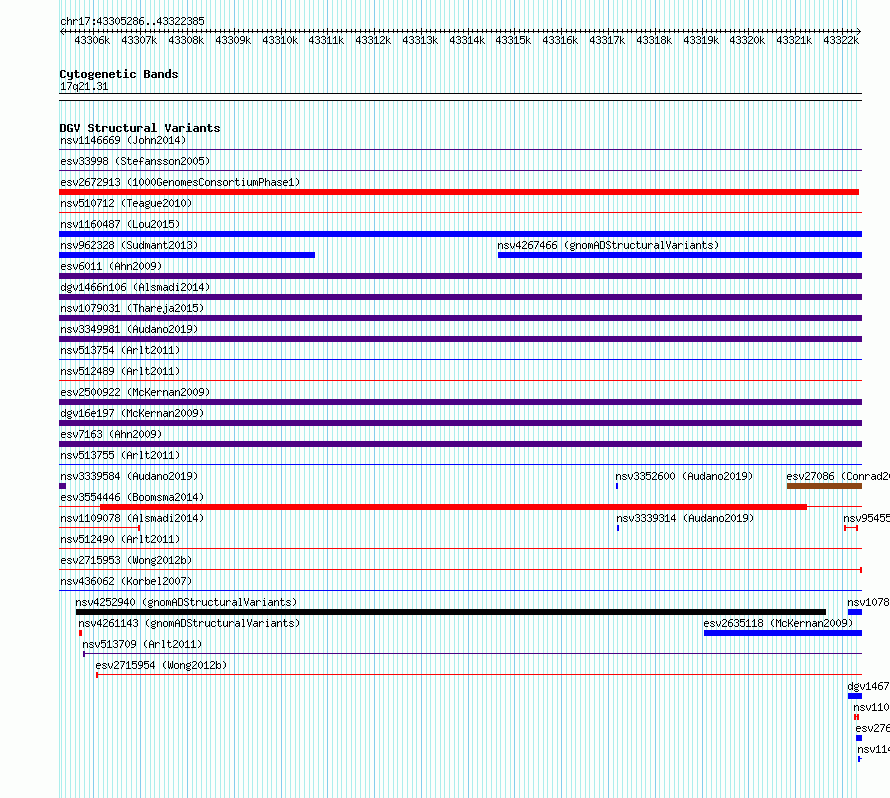Click the 43310k position on the ruler
The height and width of the screenshot is (798, 890).
[280, 40]
